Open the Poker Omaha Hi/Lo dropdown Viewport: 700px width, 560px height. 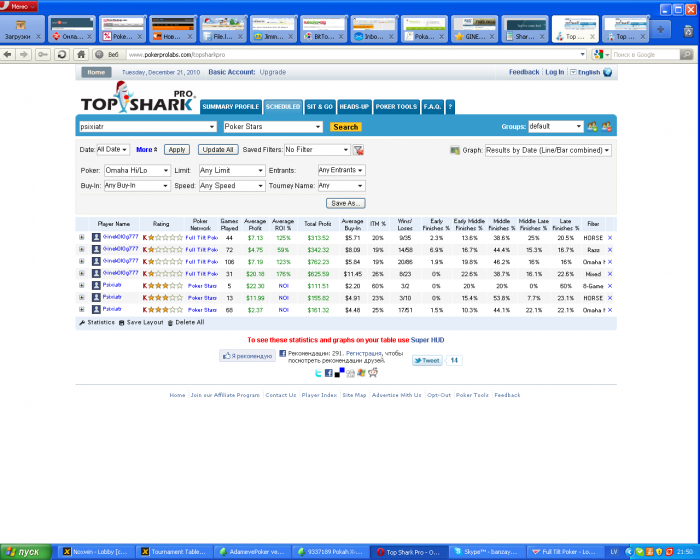[x=137, y=170]
